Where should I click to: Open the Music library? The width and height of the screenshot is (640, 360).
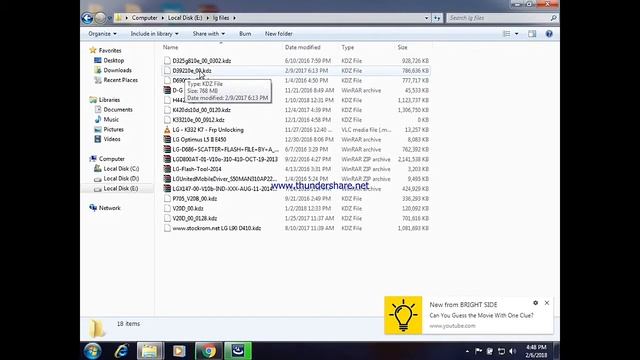(111, 120)
